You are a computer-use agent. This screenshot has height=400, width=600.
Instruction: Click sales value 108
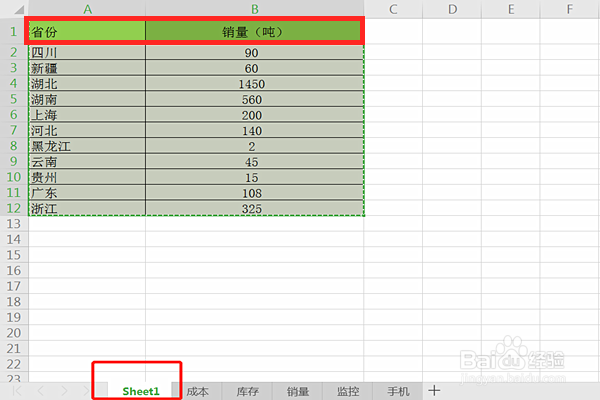click(252, 193)
